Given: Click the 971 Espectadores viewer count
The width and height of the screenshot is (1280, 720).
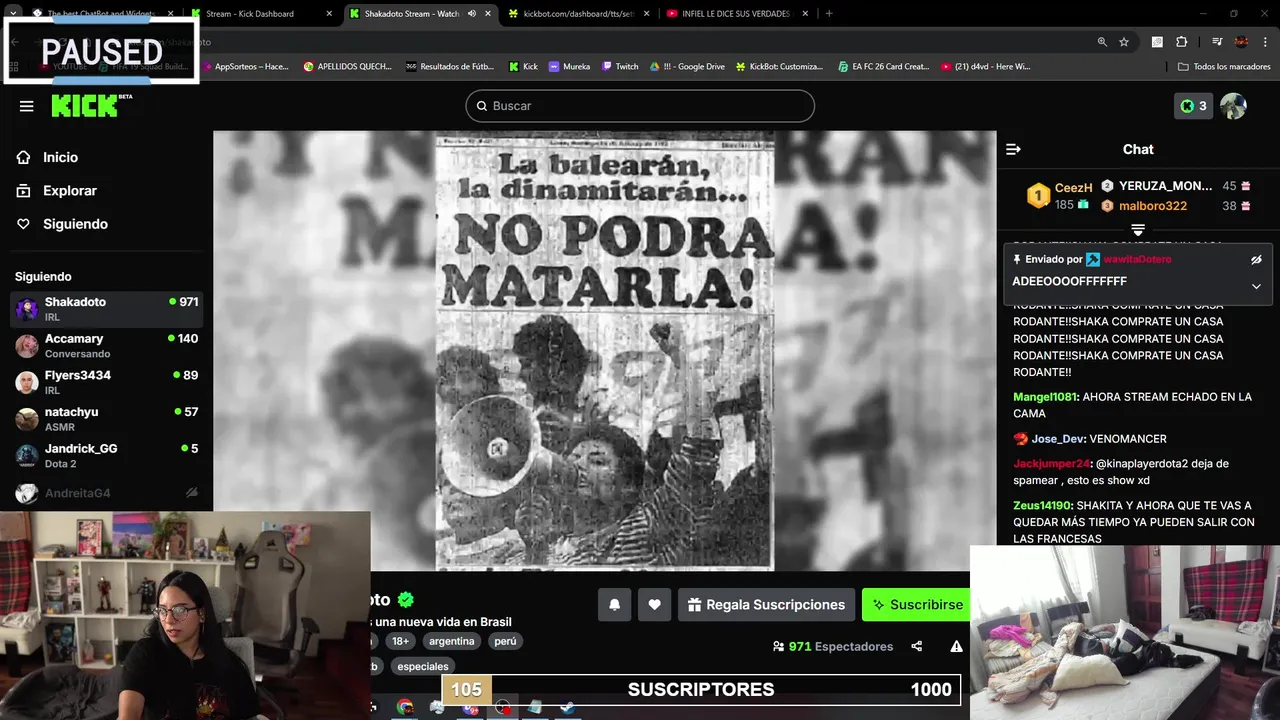Looking at the screenshot, I should point(833,647).
